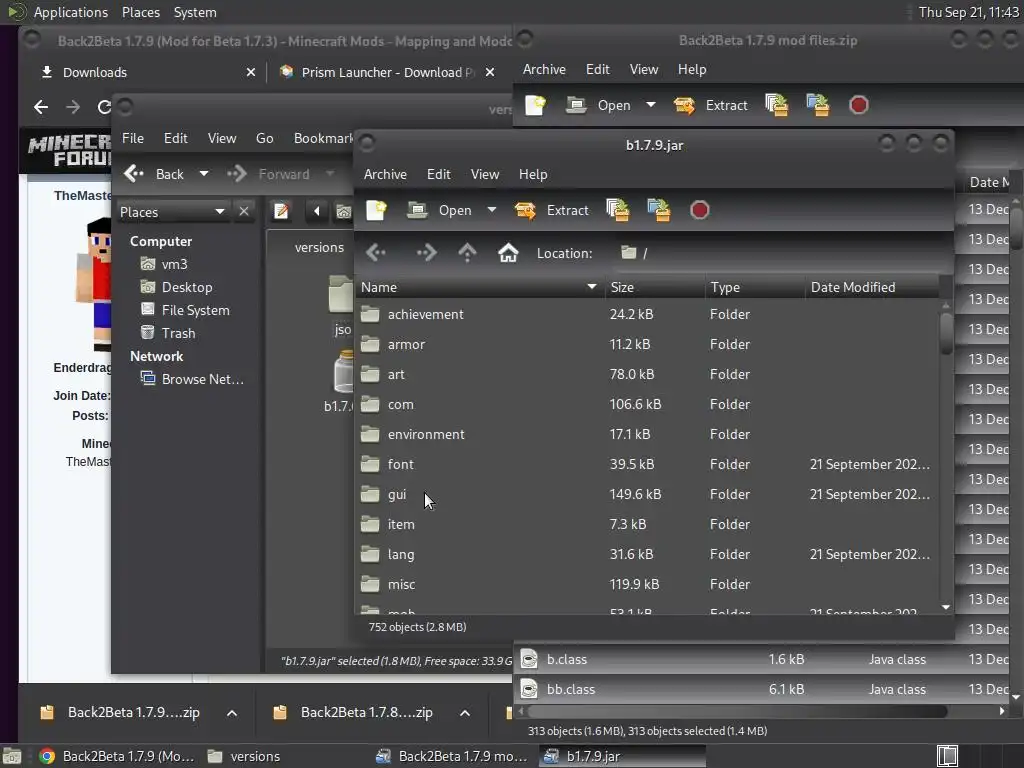
Task: Expand Open recent dropdown in b1.7.9.jar
Action: click(492, 210)
